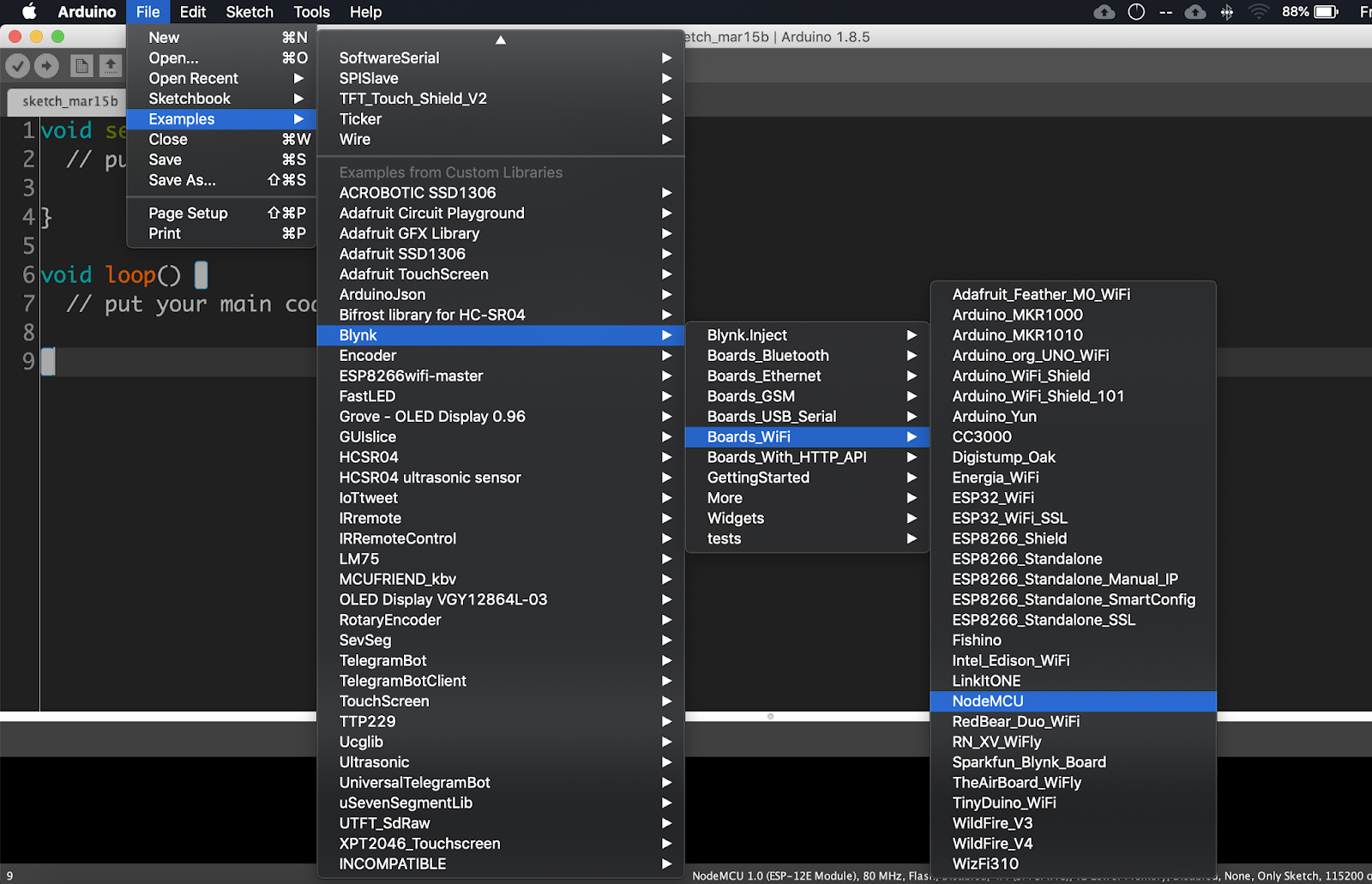Screen dimensions: 1372x884
Task: Click the New sketch document icon
Action: click(x=81, y=65)
